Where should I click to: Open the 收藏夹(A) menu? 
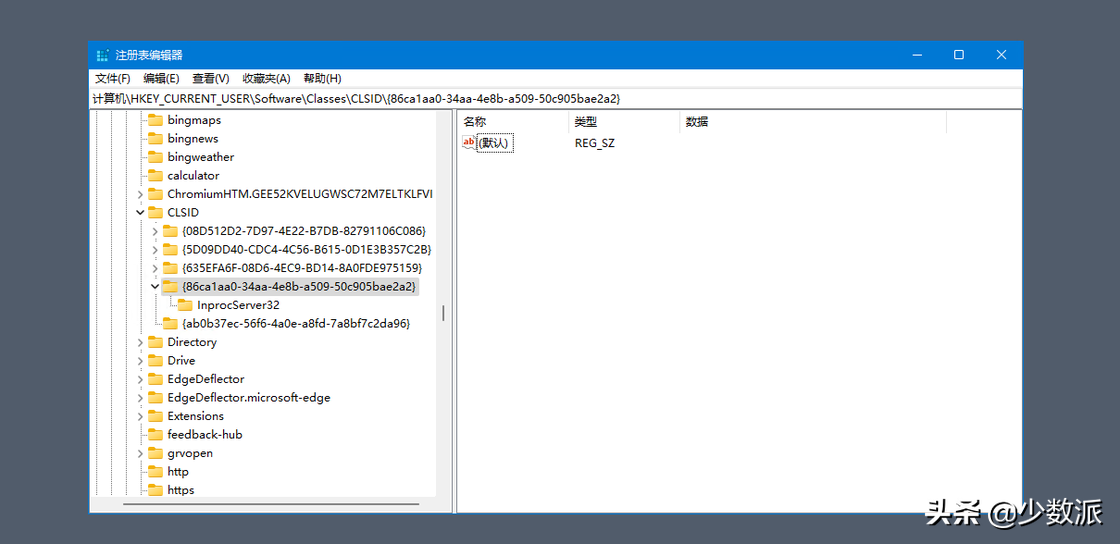[x=266, y=79]
